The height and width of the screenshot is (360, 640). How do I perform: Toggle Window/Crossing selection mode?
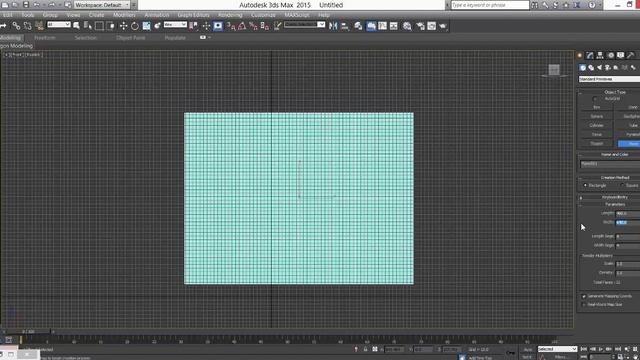(111, 26)
